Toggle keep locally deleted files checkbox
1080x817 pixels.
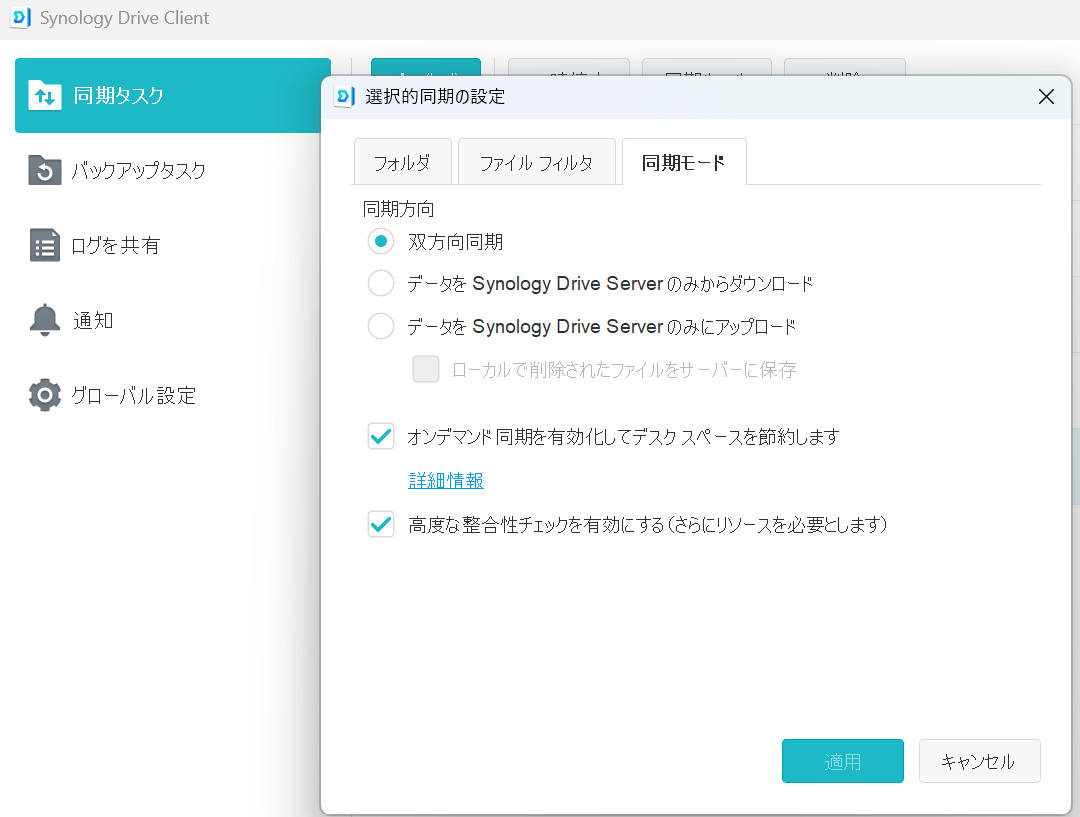(x=426, y=369)
